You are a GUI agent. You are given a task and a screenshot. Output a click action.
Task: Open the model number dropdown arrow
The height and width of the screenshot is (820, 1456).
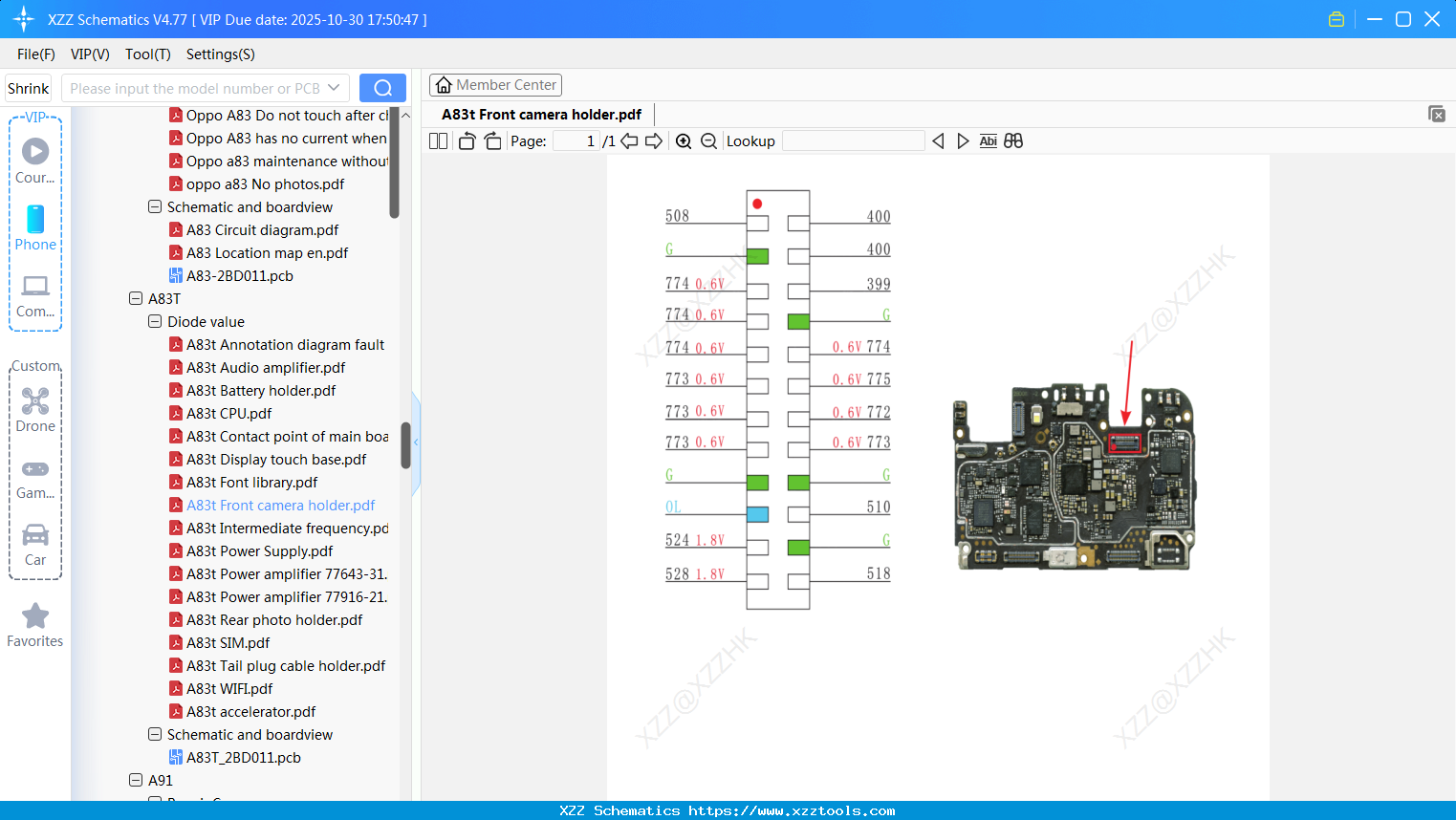334,88
